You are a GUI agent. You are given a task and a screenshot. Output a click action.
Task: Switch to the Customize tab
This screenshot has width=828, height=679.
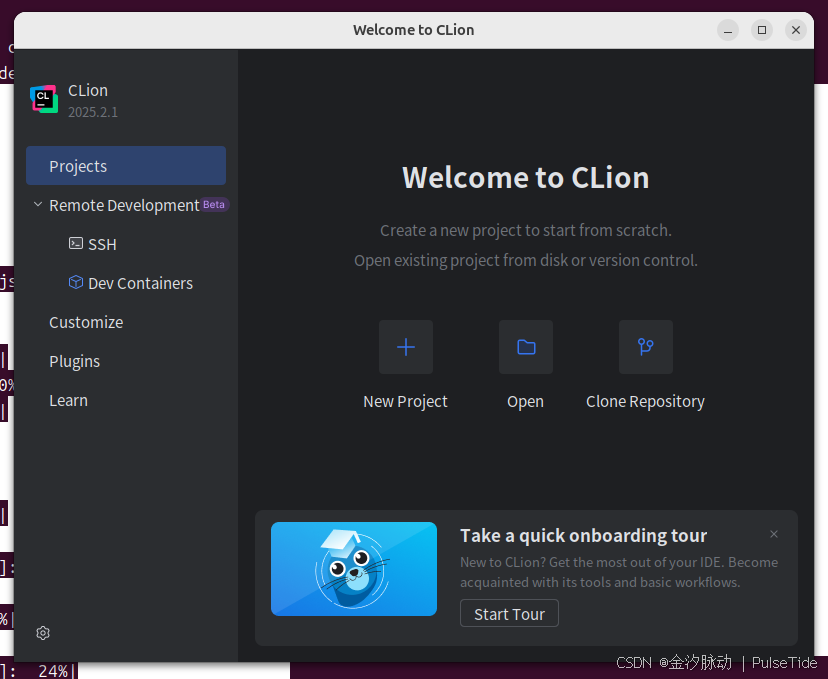[x=86, y=322]
